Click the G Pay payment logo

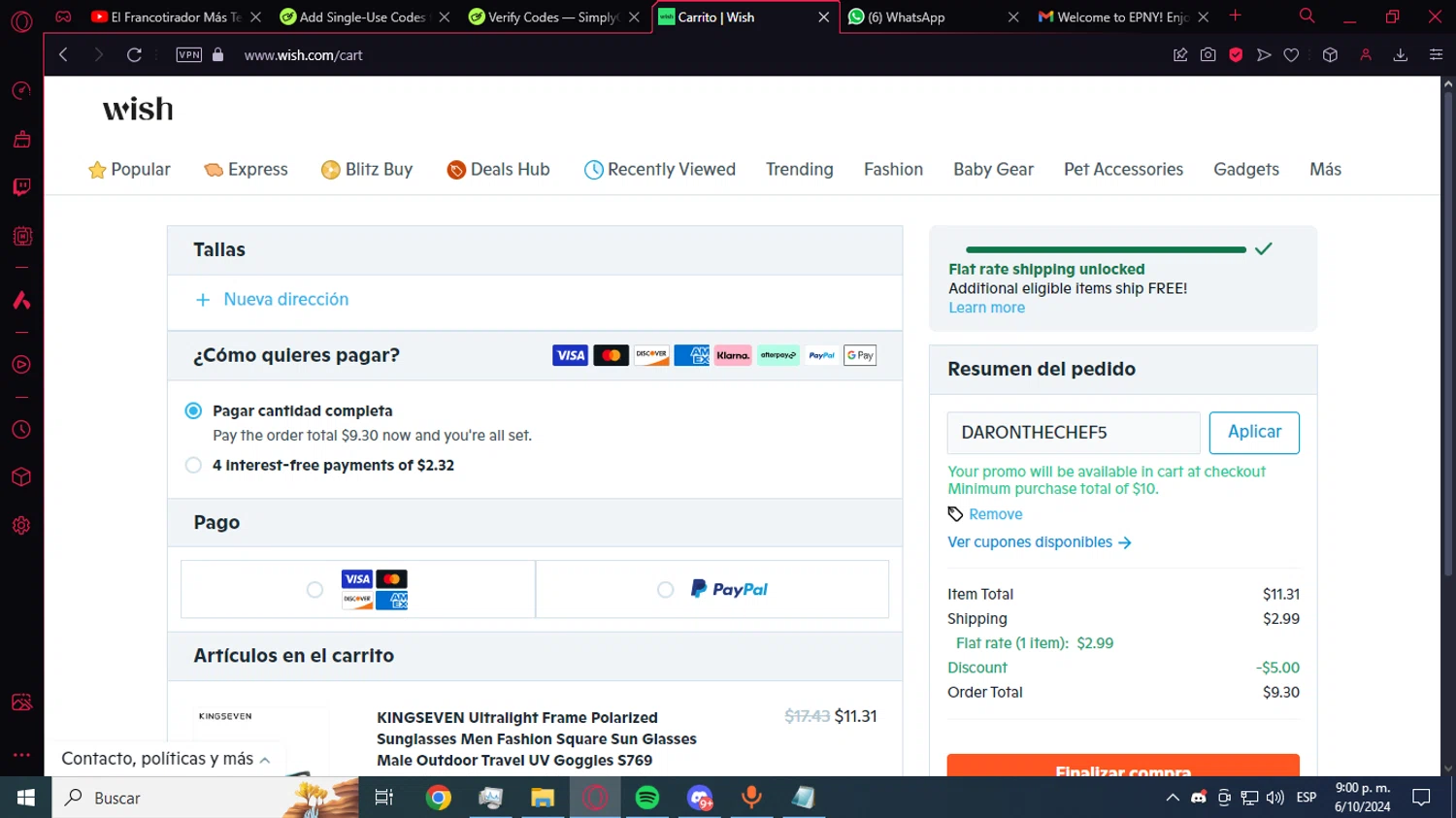click(860, 355)
